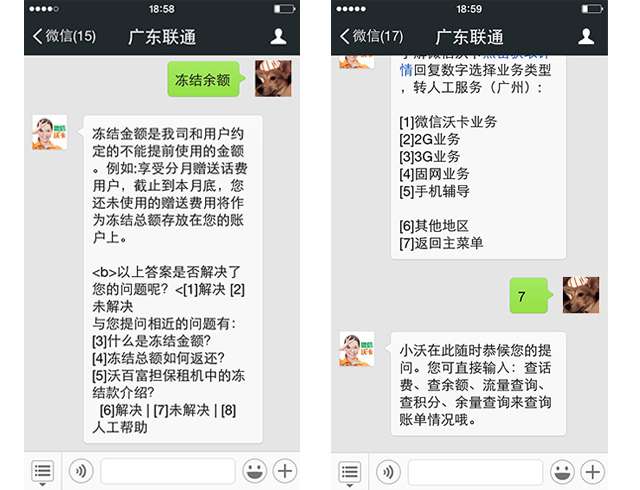The height and width of the screenshot is (490, 640).
Task: Open emoji picker in right chat
Action: 562,472
